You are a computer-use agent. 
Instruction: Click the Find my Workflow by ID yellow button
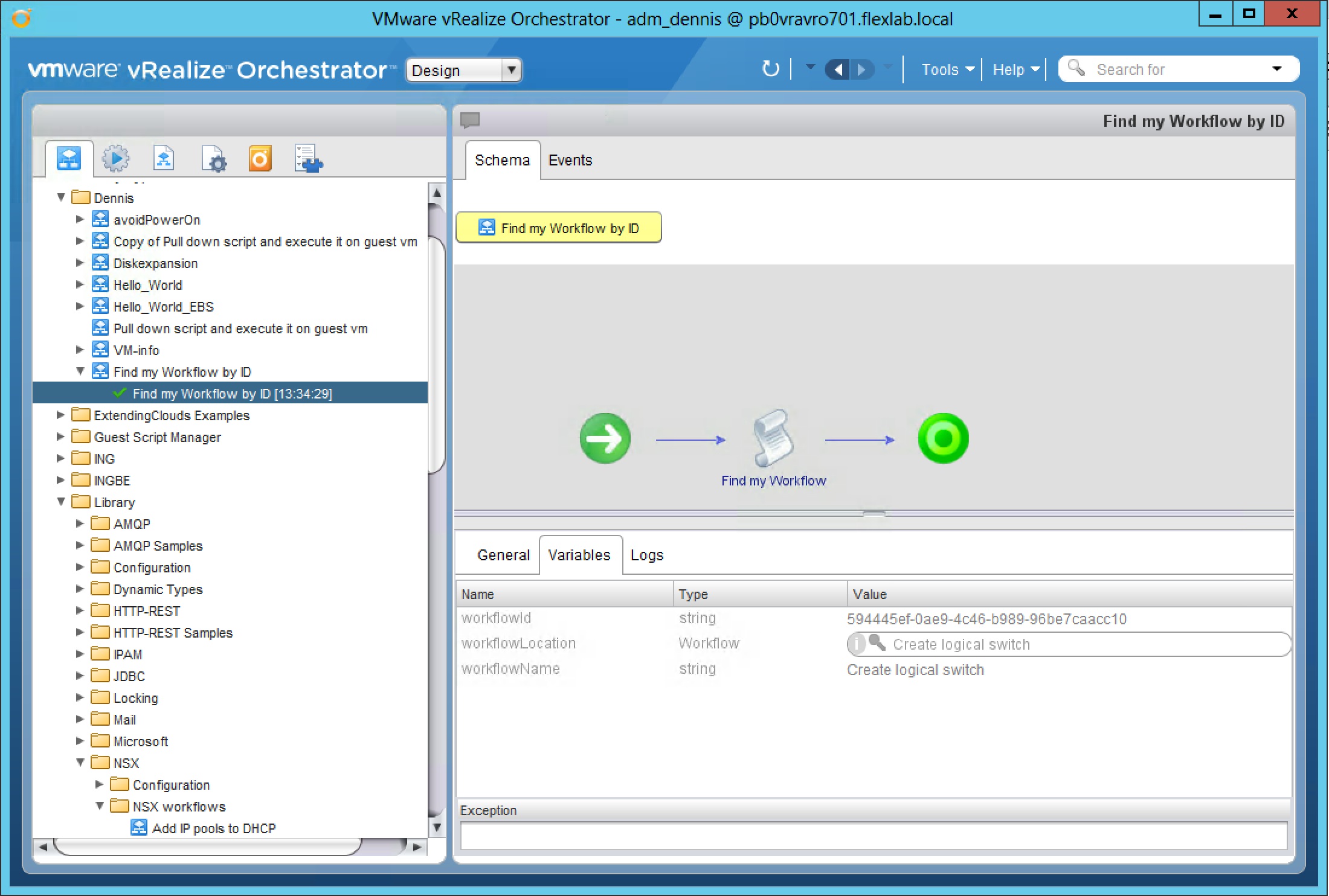tap(559, 228)
